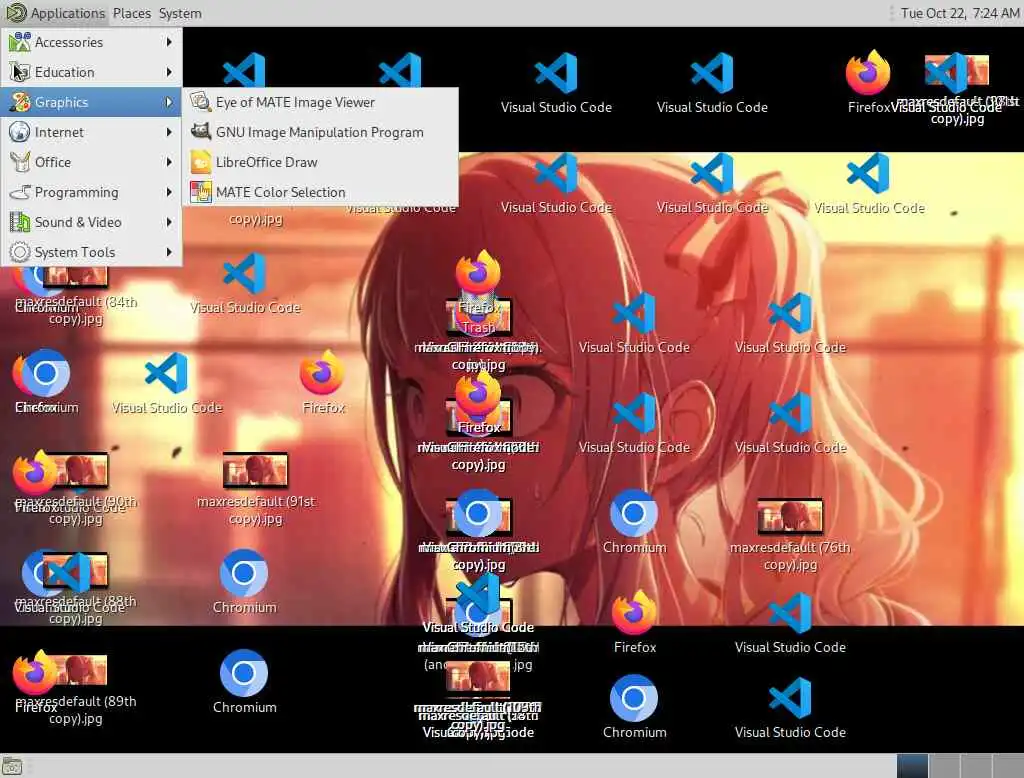Viewport: 1024px width, 778px height.
Task: Switch to the third workspace
Action: click(976, 766)
